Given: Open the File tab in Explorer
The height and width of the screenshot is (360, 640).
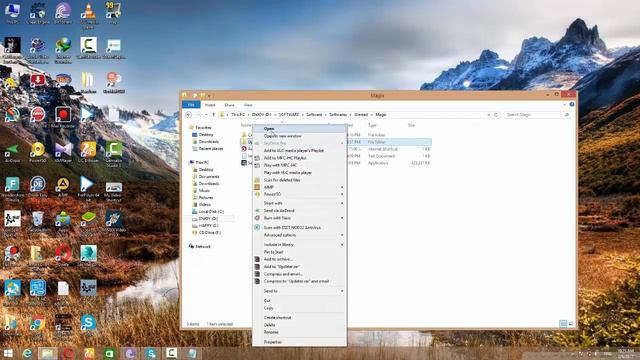Looking at the screenshot, I should click(191, 105).
